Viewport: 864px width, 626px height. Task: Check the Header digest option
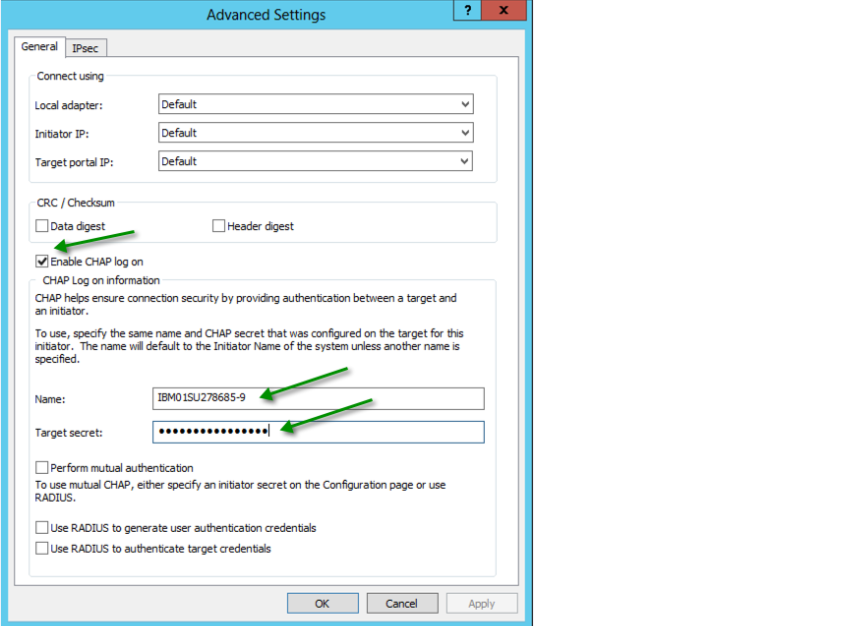click(x=219, y=226)
